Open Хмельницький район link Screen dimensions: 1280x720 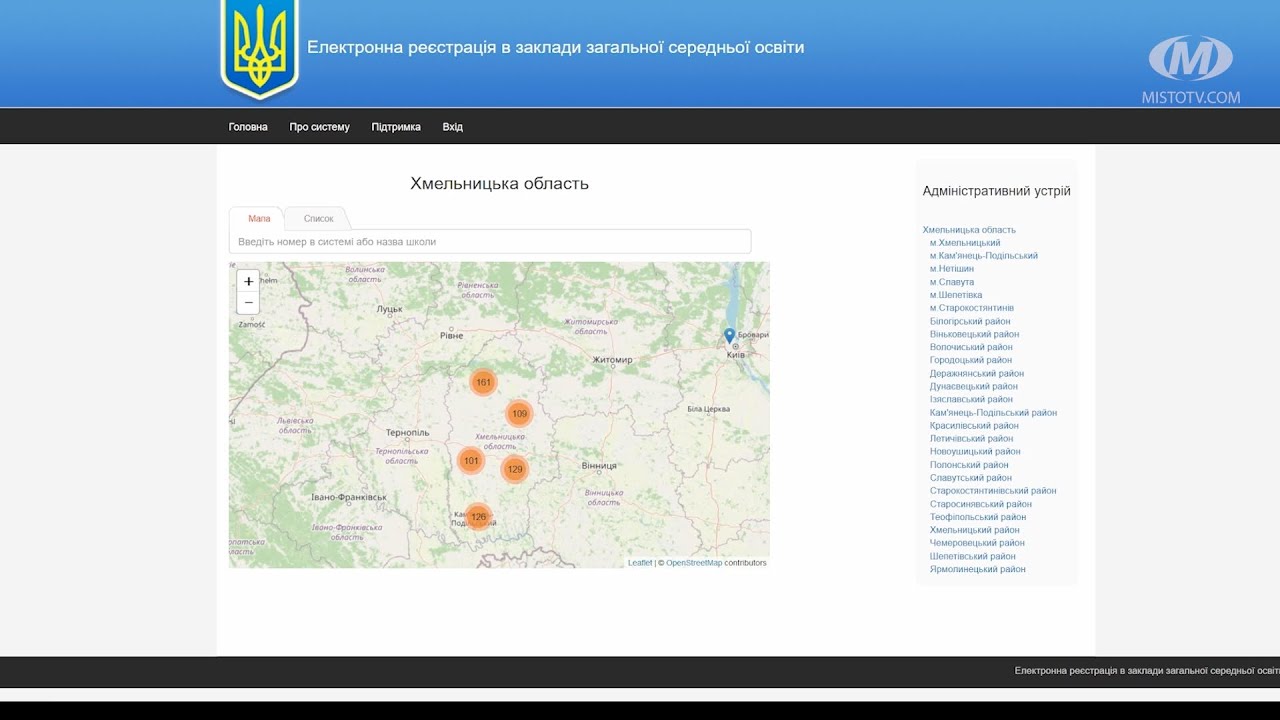pyautogui.click(x=975, y=530)
